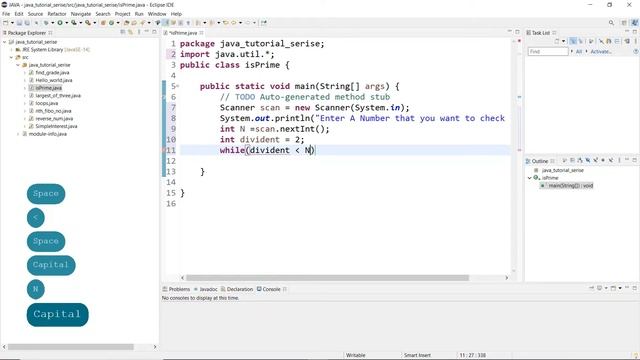Screen dimensions: 640x360
Task: Click the Open Perspective icon
Action: [x=624, y=23]
